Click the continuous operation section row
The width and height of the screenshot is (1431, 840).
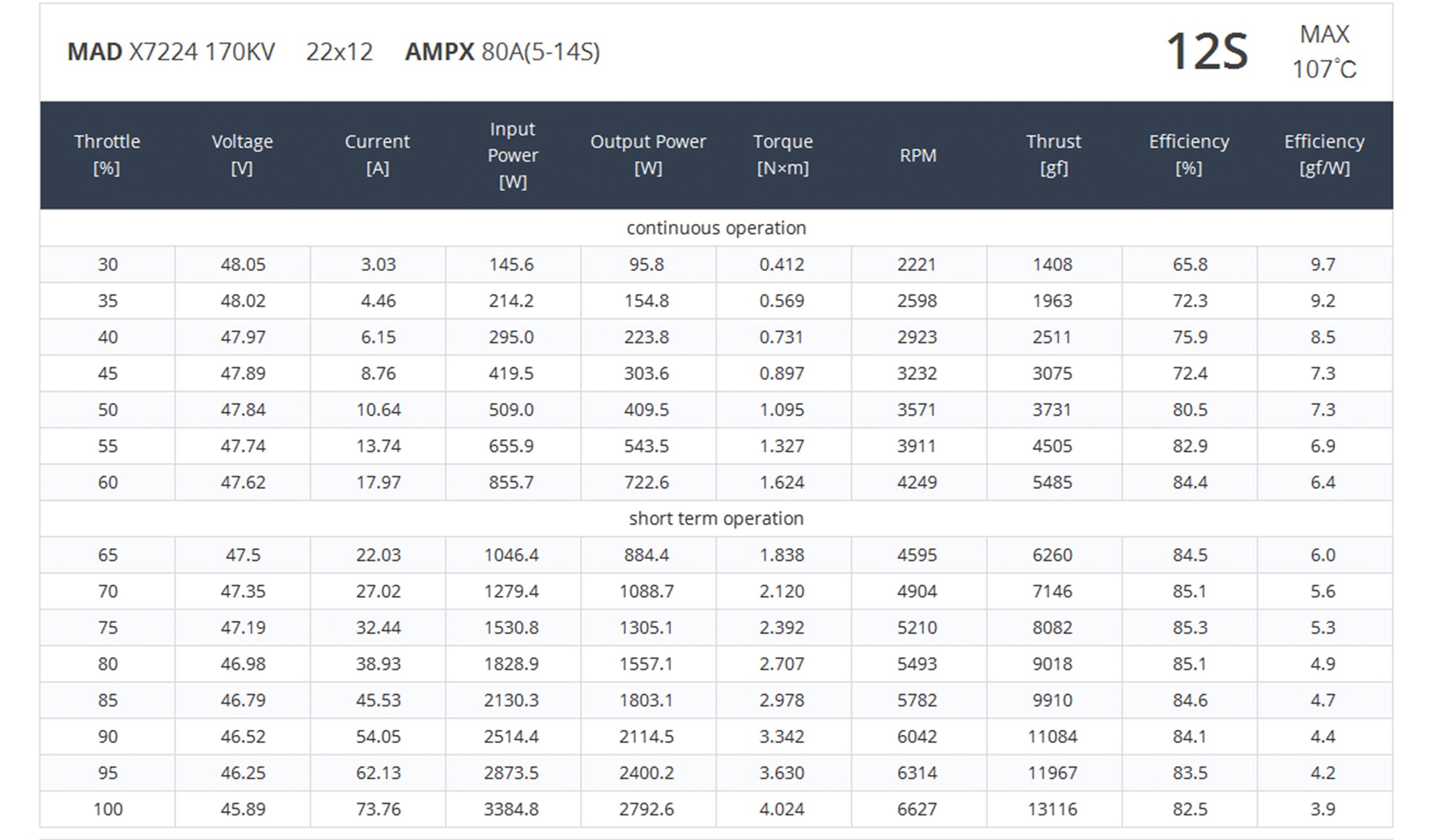coord(716,228)
